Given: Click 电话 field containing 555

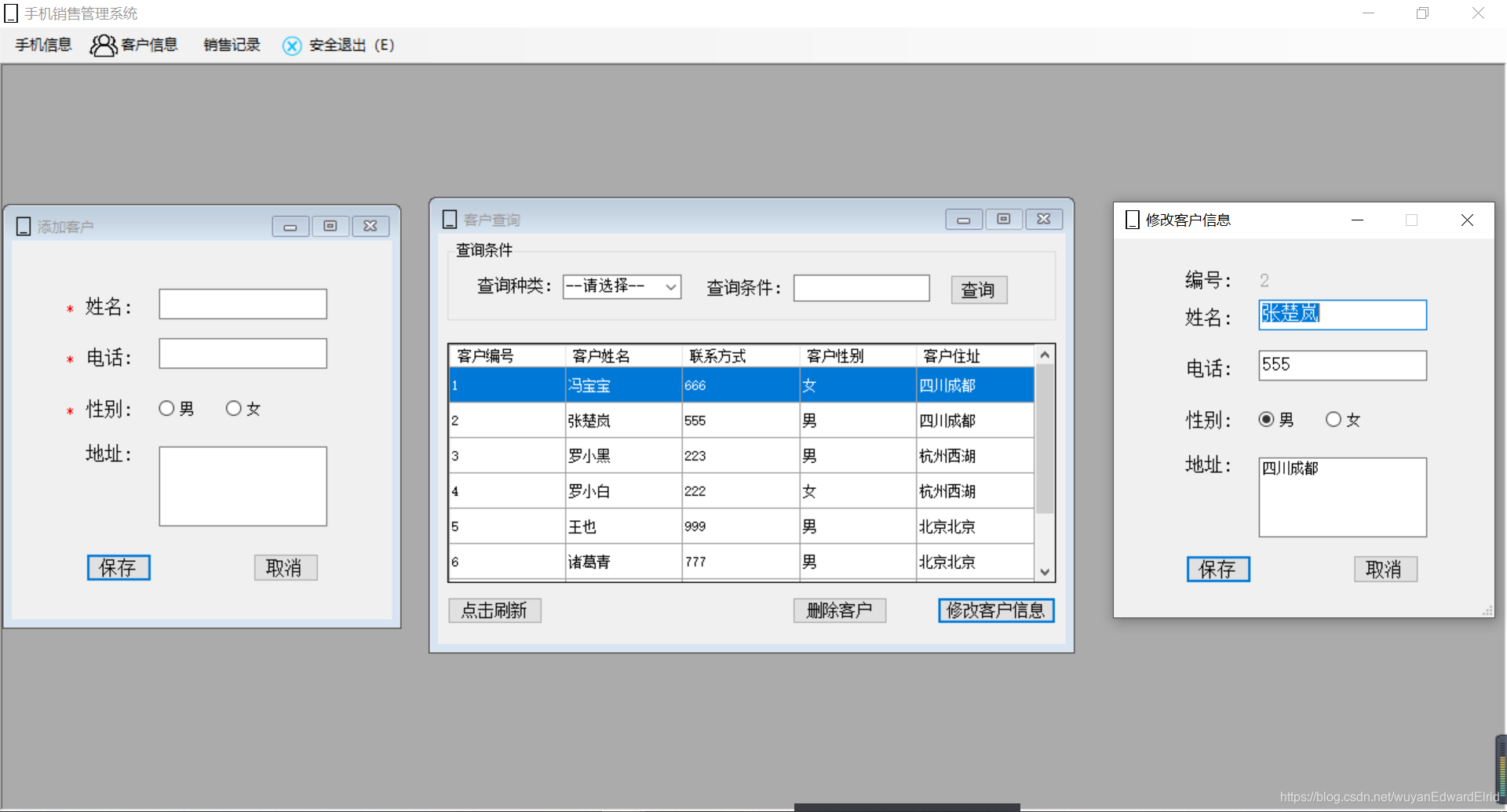Looking at the screenshot, I should pyautogui.click(x=1342, y=366).
